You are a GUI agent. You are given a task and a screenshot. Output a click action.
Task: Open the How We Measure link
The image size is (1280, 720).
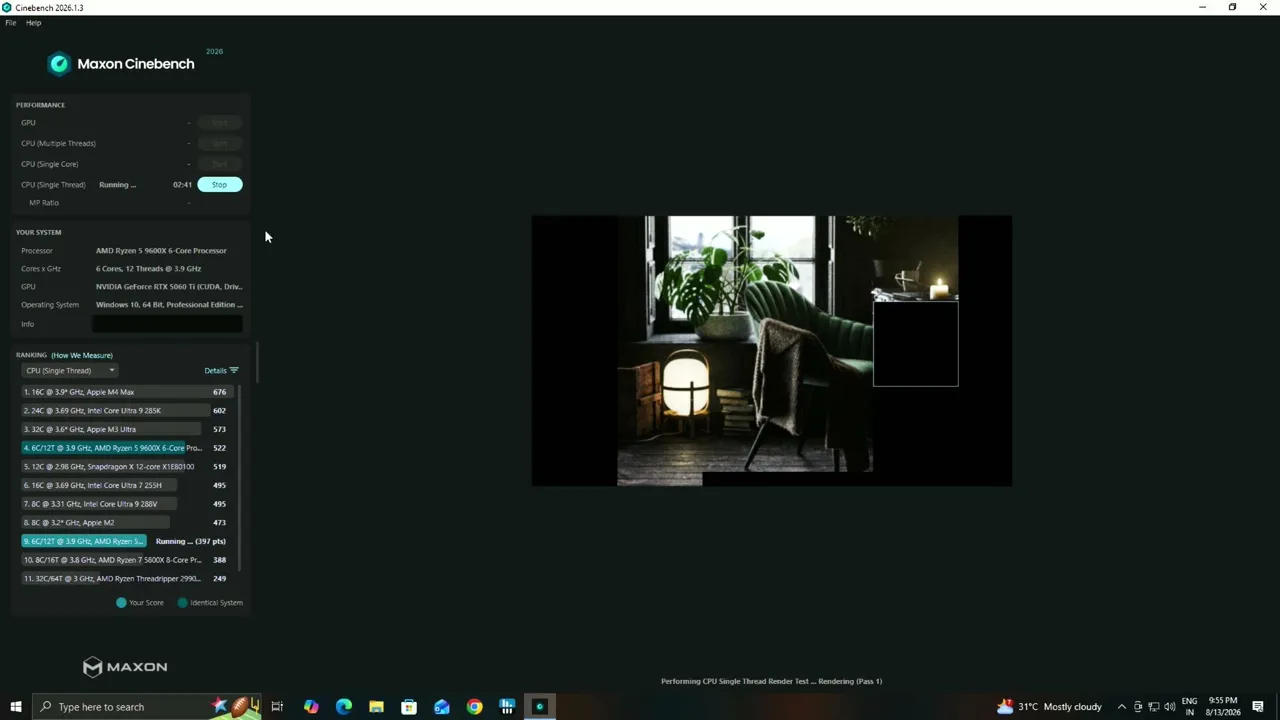coord(82,355)
